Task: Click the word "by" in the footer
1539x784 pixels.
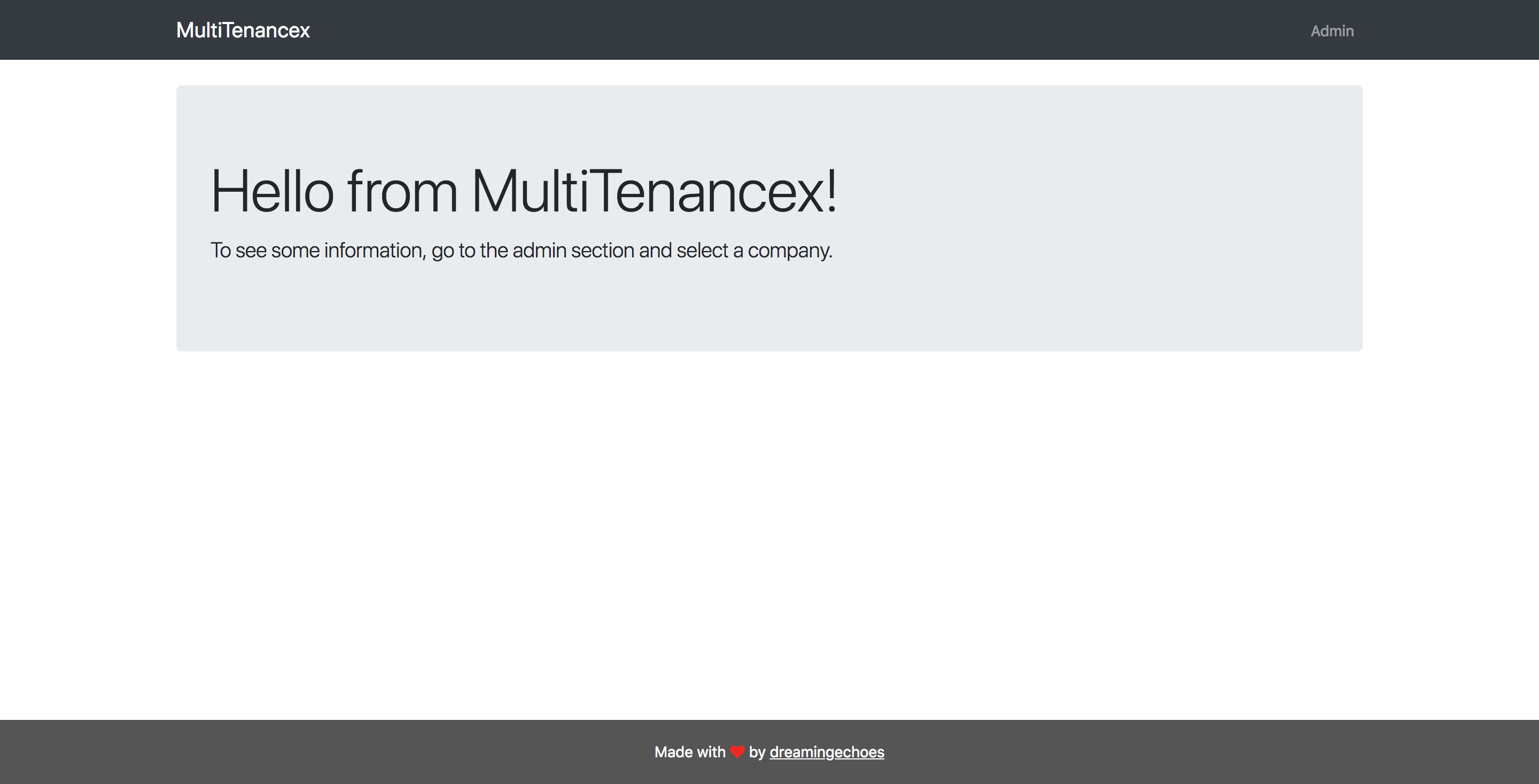Action: 757,752
